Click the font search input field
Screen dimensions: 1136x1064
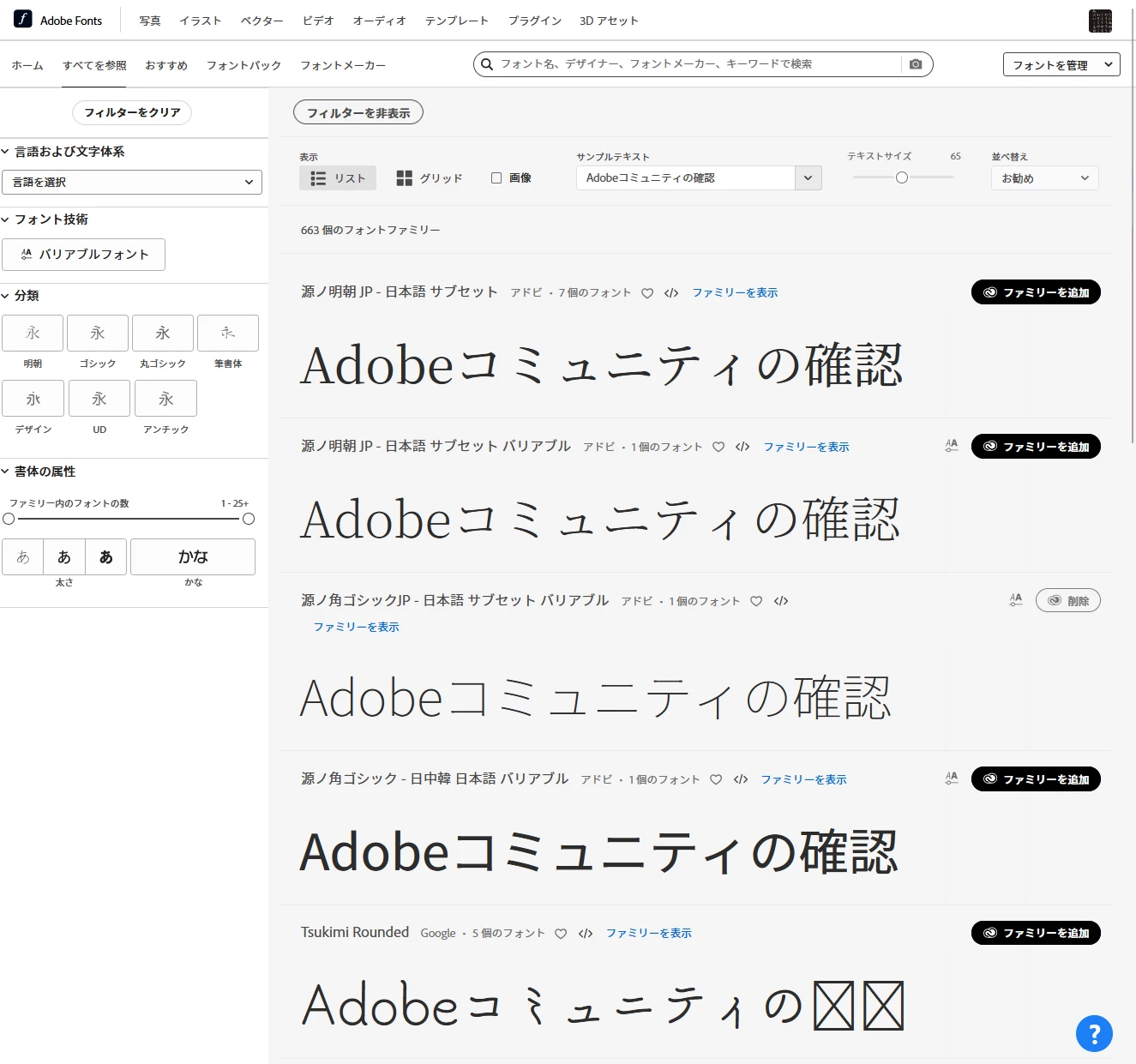pos(699,64)
